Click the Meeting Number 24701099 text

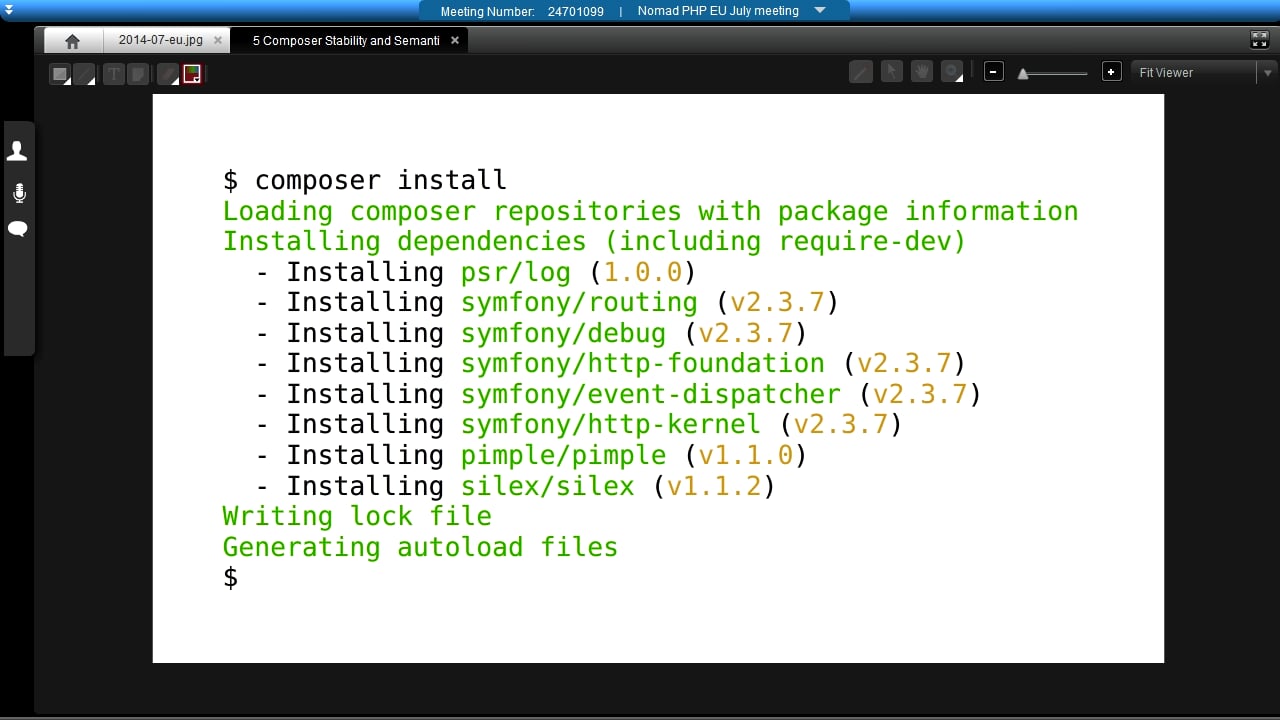pos(522,11)
